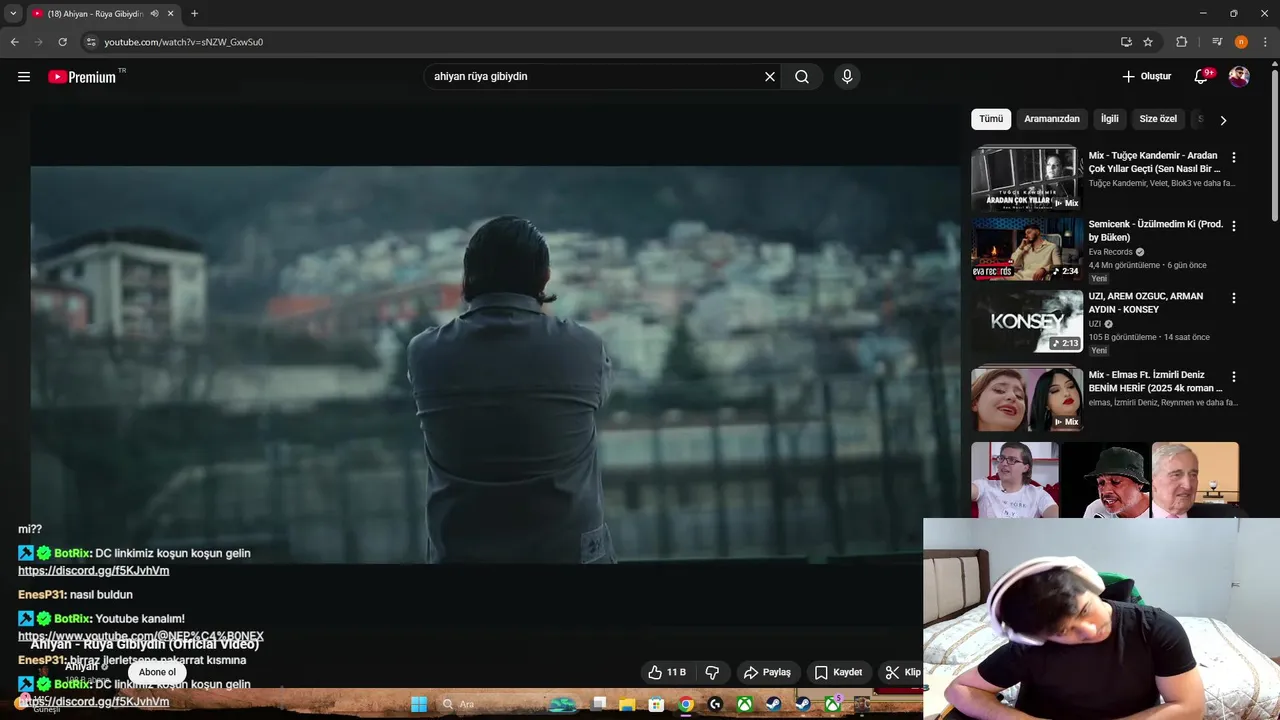Open a new Chrome tab
The image size is (1280, 720).
194,14
